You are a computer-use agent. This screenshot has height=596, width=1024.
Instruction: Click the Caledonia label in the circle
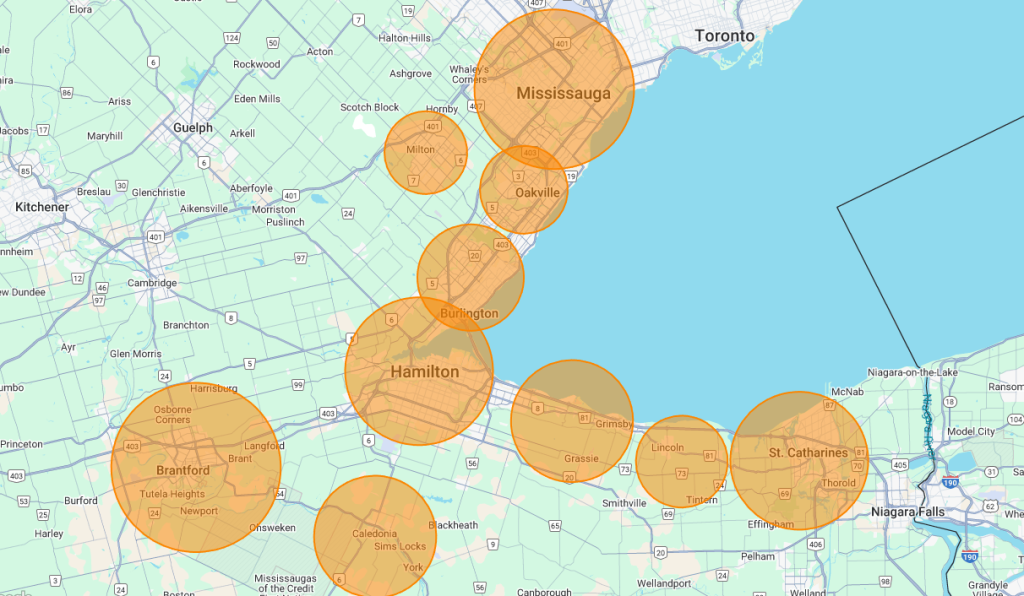pos(374,533)
